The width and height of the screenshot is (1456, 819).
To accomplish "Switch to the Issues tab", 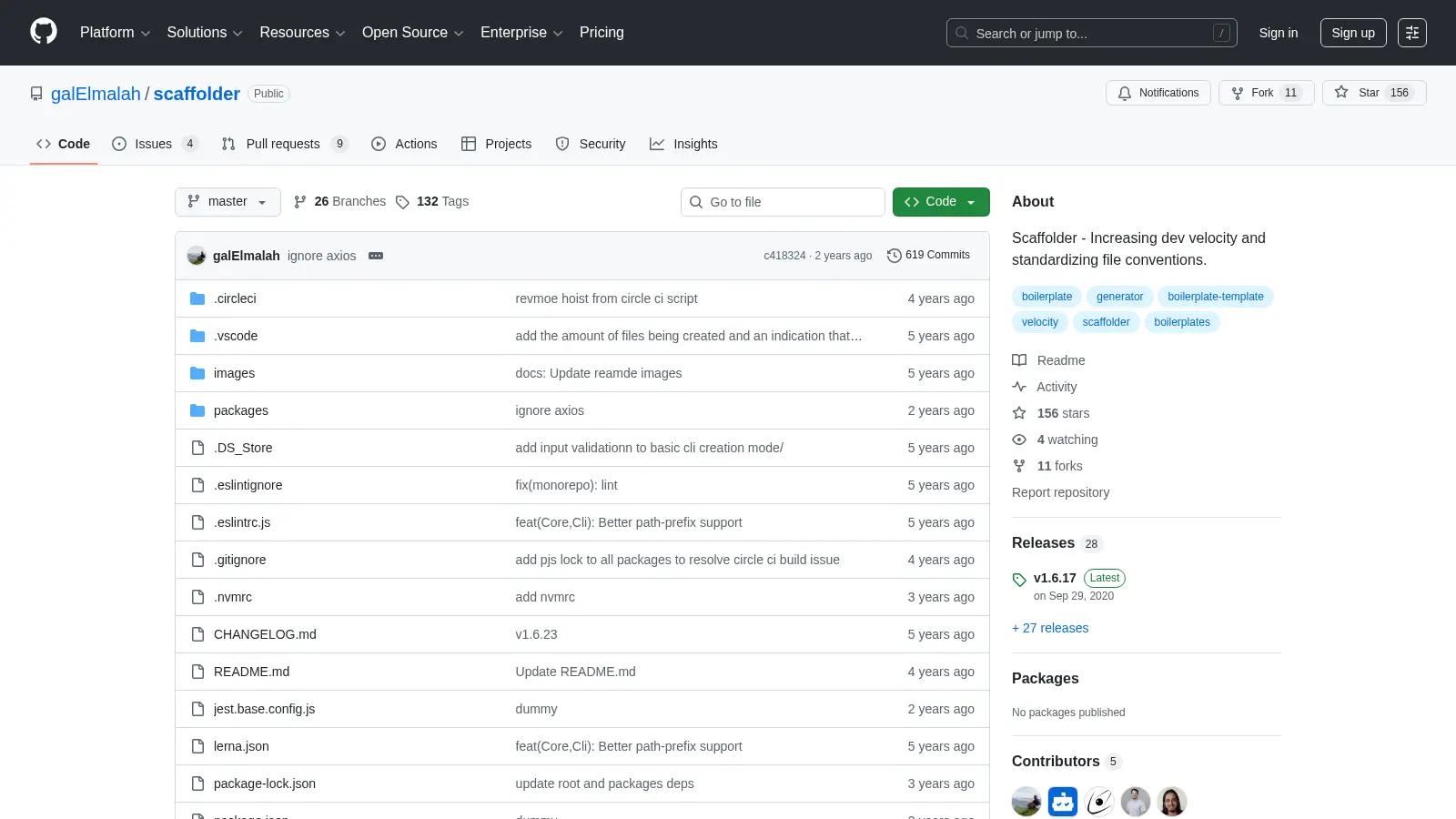I will pos(155,144).
